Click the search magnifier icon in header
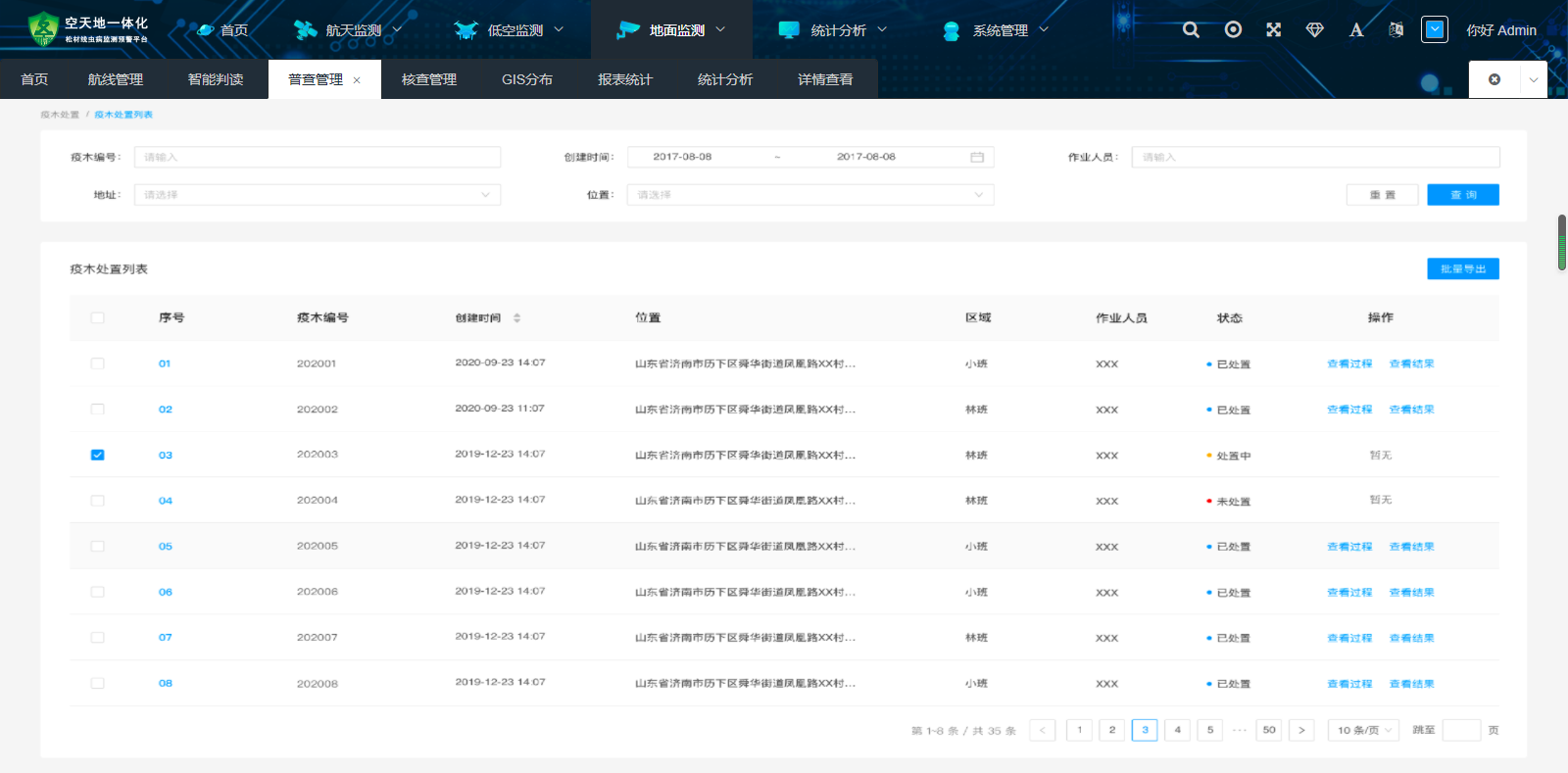1568x773 pixels. 1191,30
